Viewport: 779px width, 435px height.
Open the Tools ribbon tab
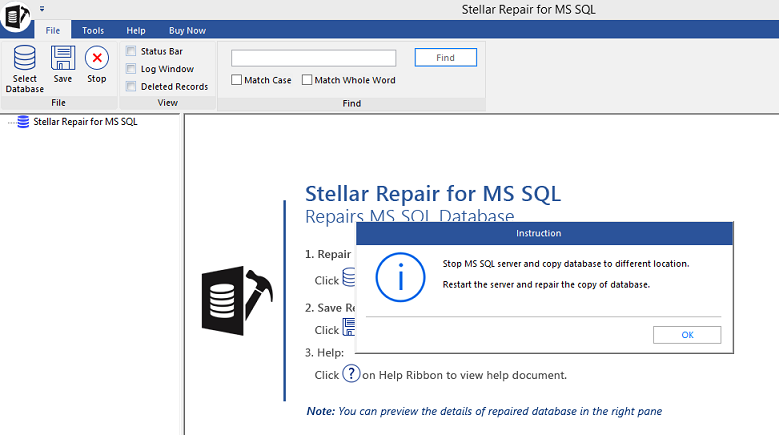point(93,30)
